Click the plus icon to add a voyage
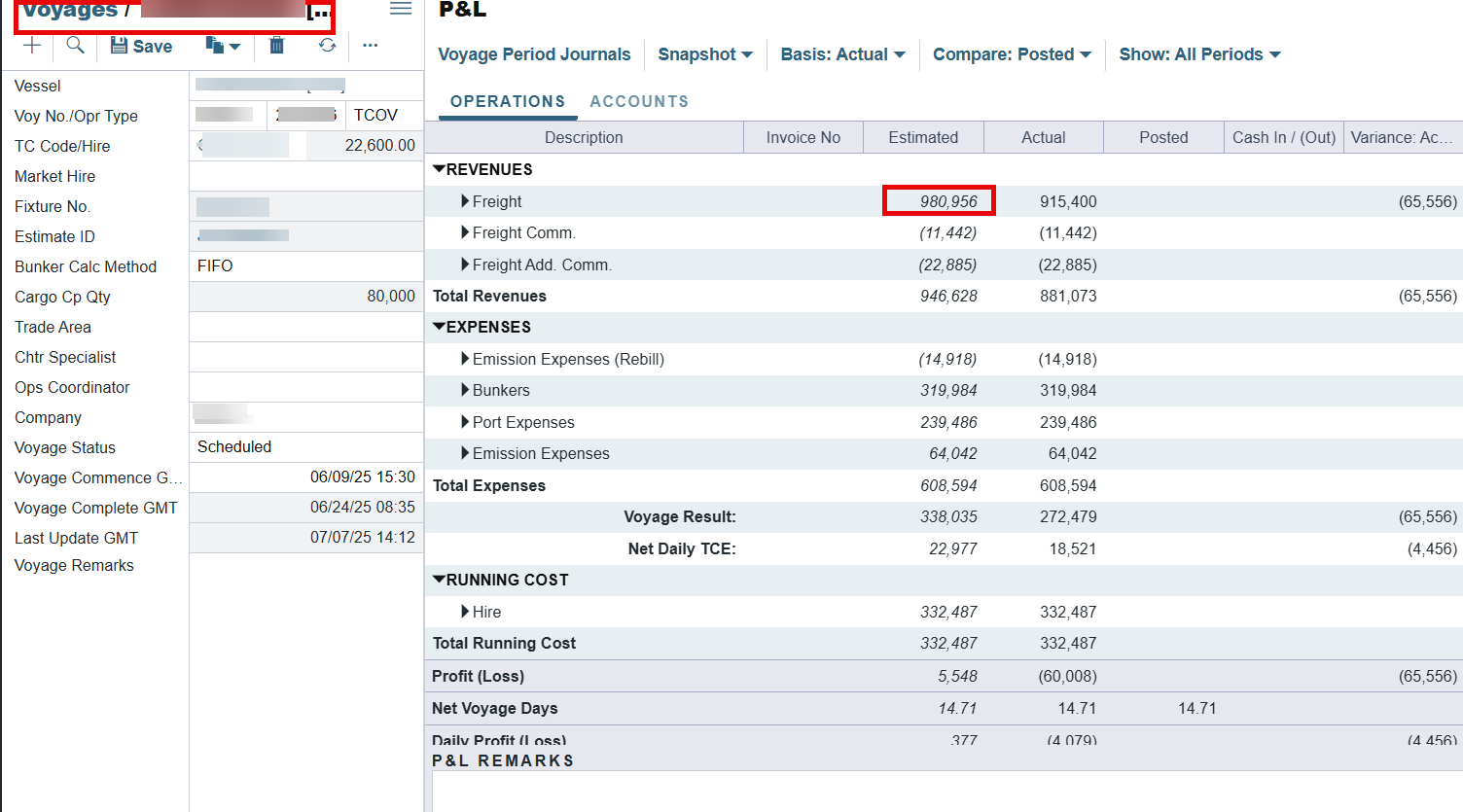The image size is (1463, 812). (x=32, y=46)
